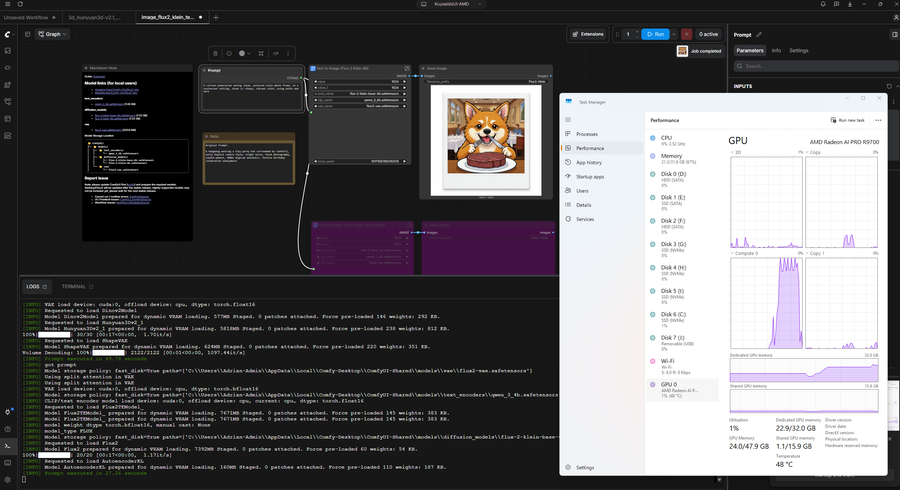
Task: Click Run new task in Task Manager
Action: pyautogui.click(x=847, y=120)
